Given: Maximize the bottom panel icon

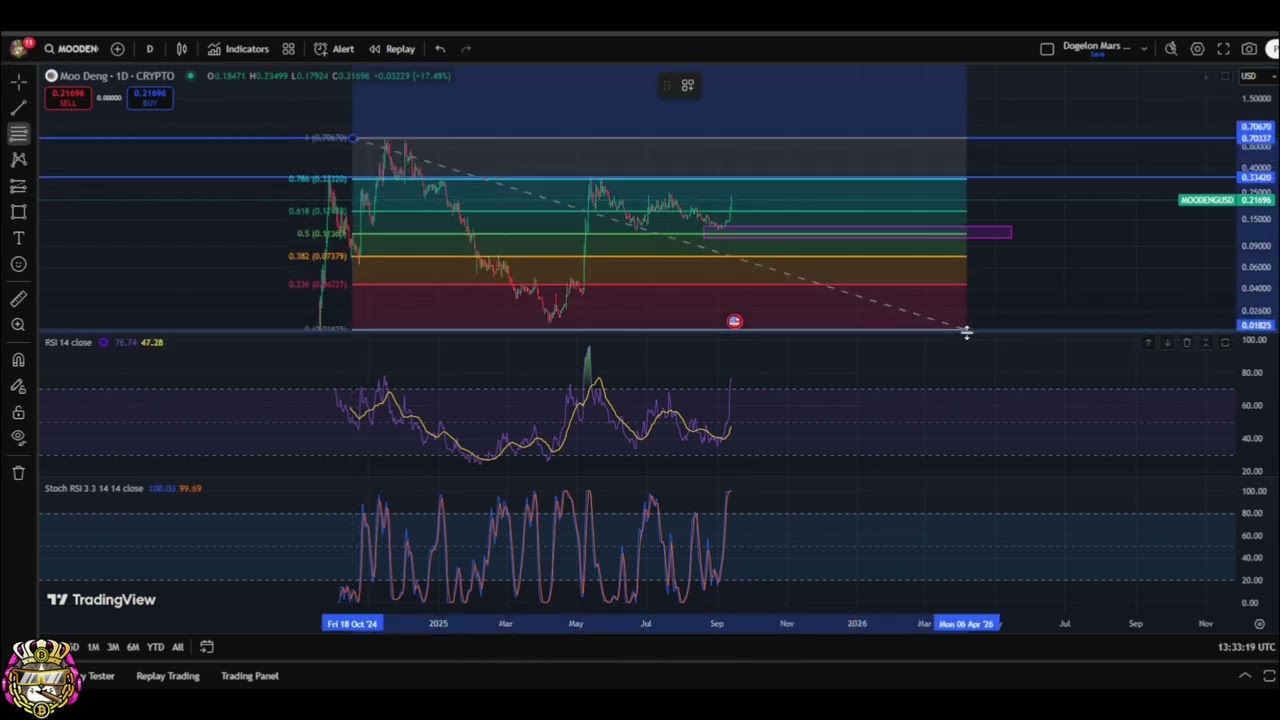Looking at the screenshot, I should click(1269, 676).
